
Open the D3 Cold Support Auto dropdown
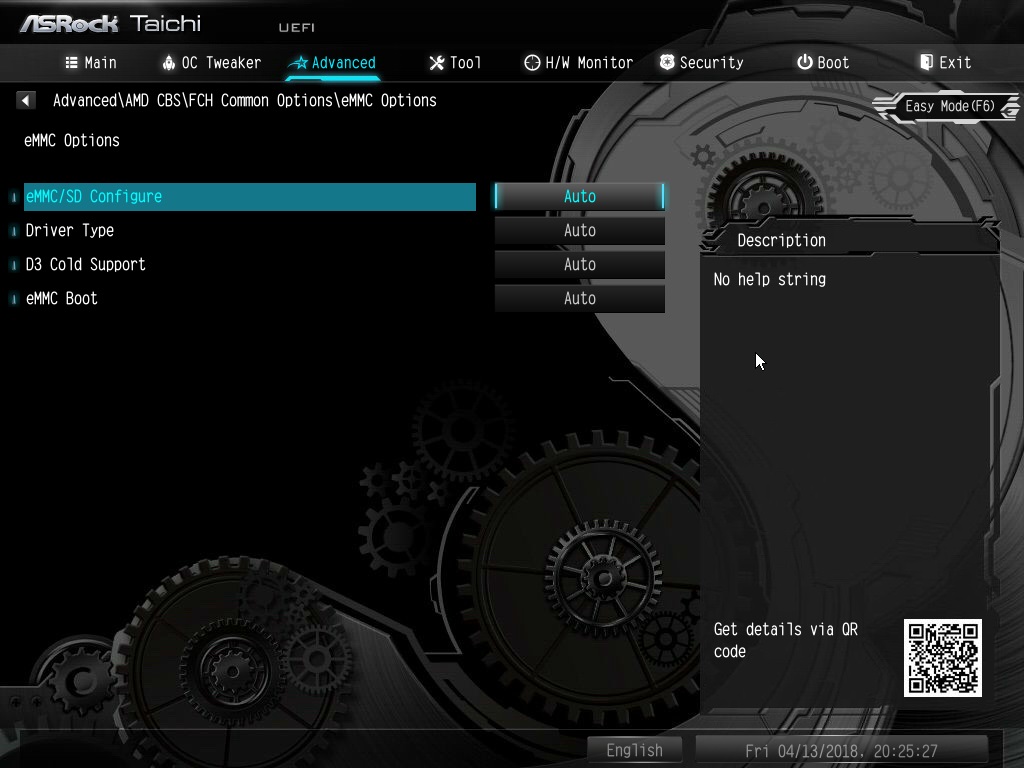[580, 264]
